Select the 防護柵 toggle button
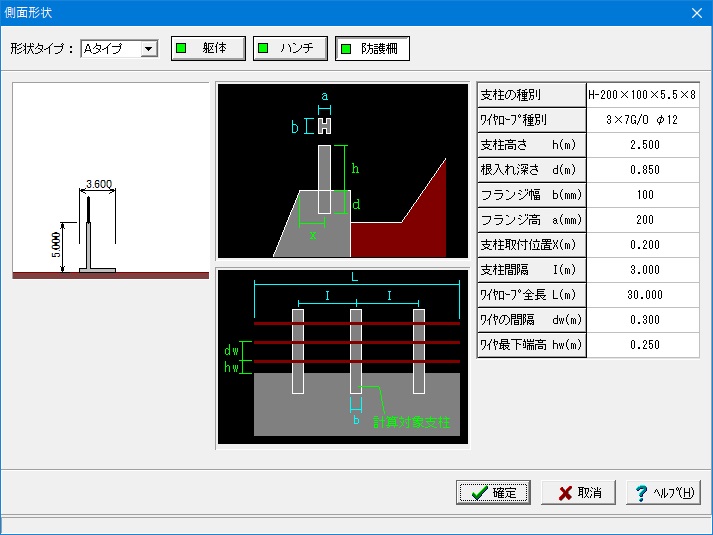Screen dimensions: 713x535 (x=372, y=49)
